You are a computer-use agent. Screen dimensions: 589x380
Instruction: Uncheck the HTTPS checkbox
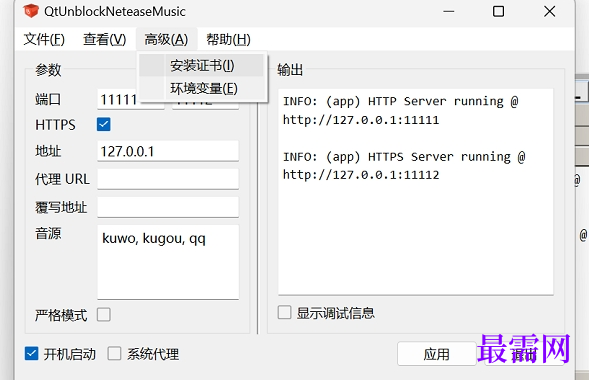coord(104,124)
